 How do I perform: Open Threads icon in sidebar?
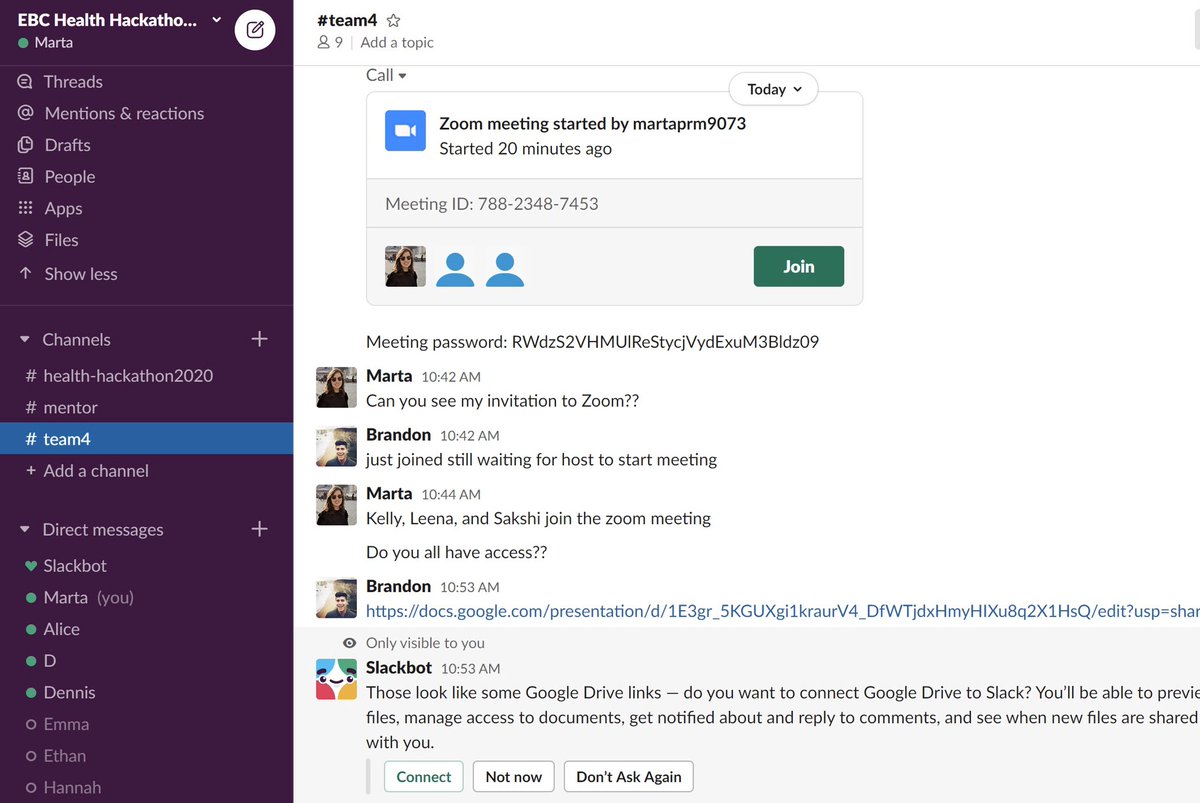click(x=26, y=82)
